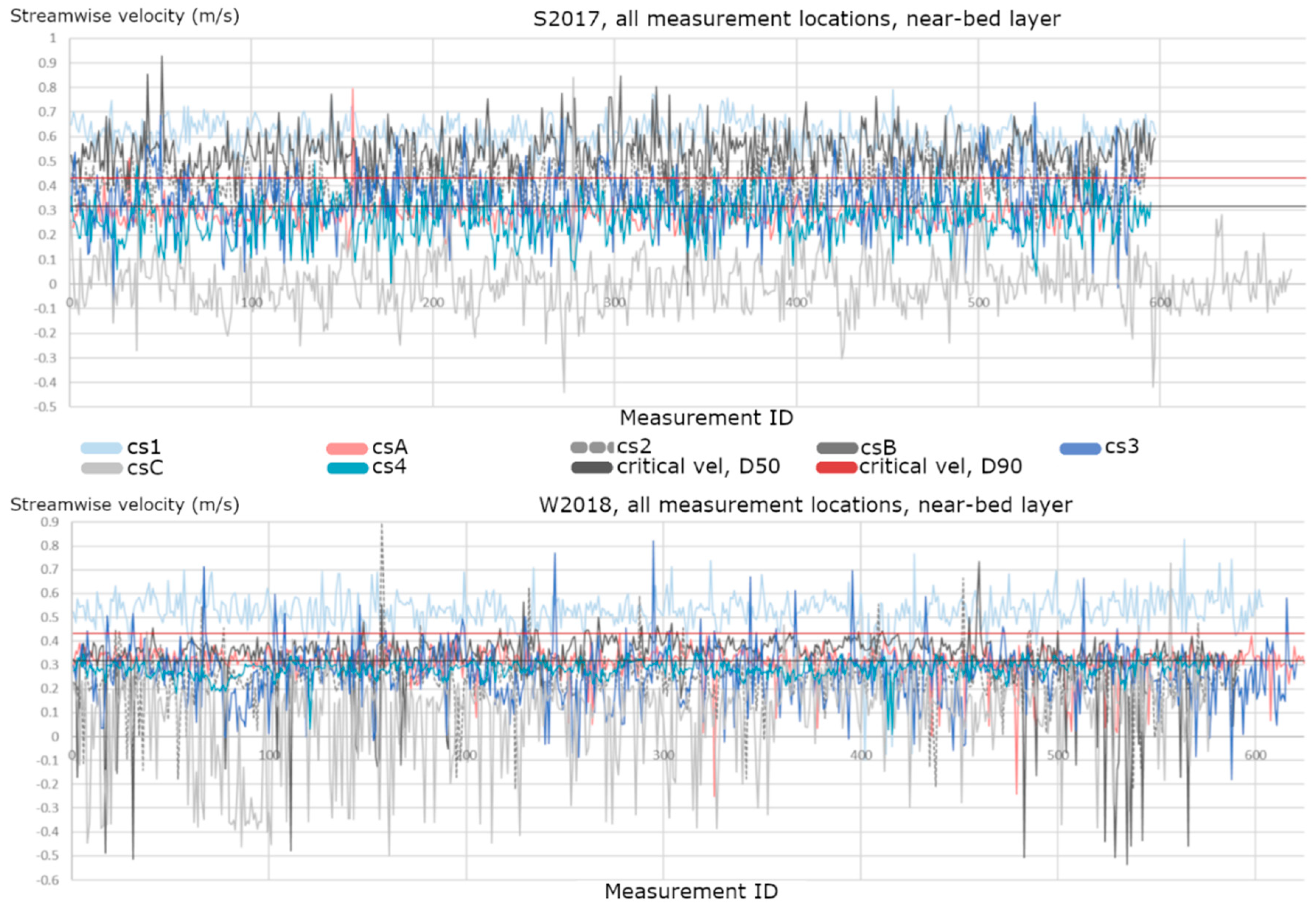Select the W2018 chart title text
The height and width of the screenshot is (911, 1316).
[805, 505]
